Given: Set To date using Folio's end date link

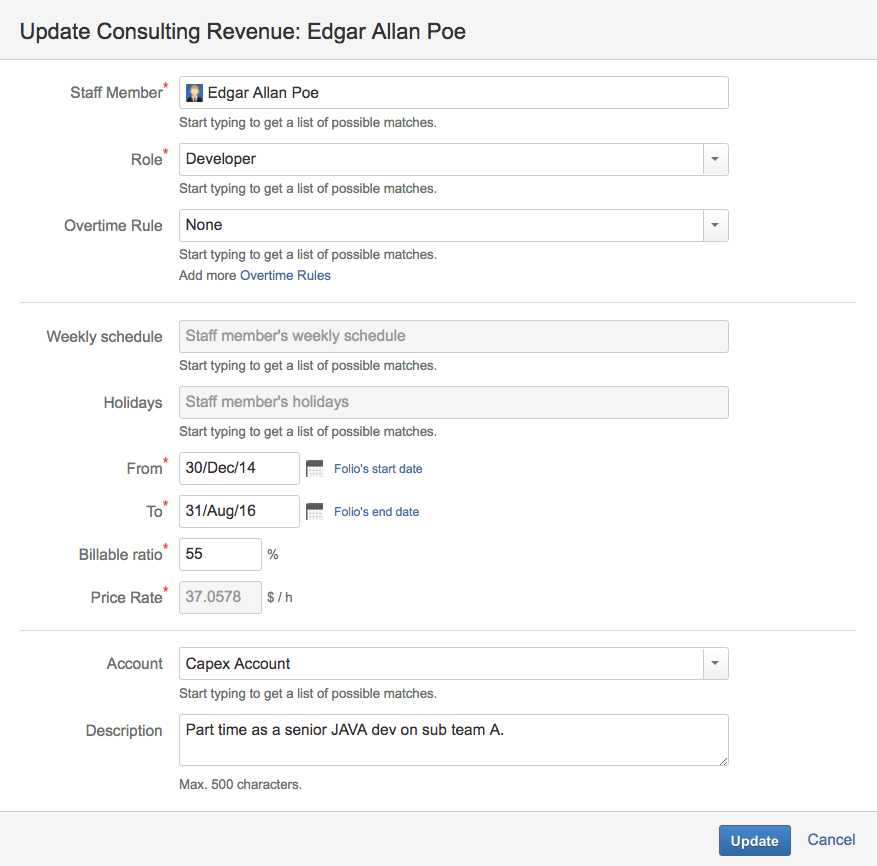Looking at the screenshot, I should 377,511.
